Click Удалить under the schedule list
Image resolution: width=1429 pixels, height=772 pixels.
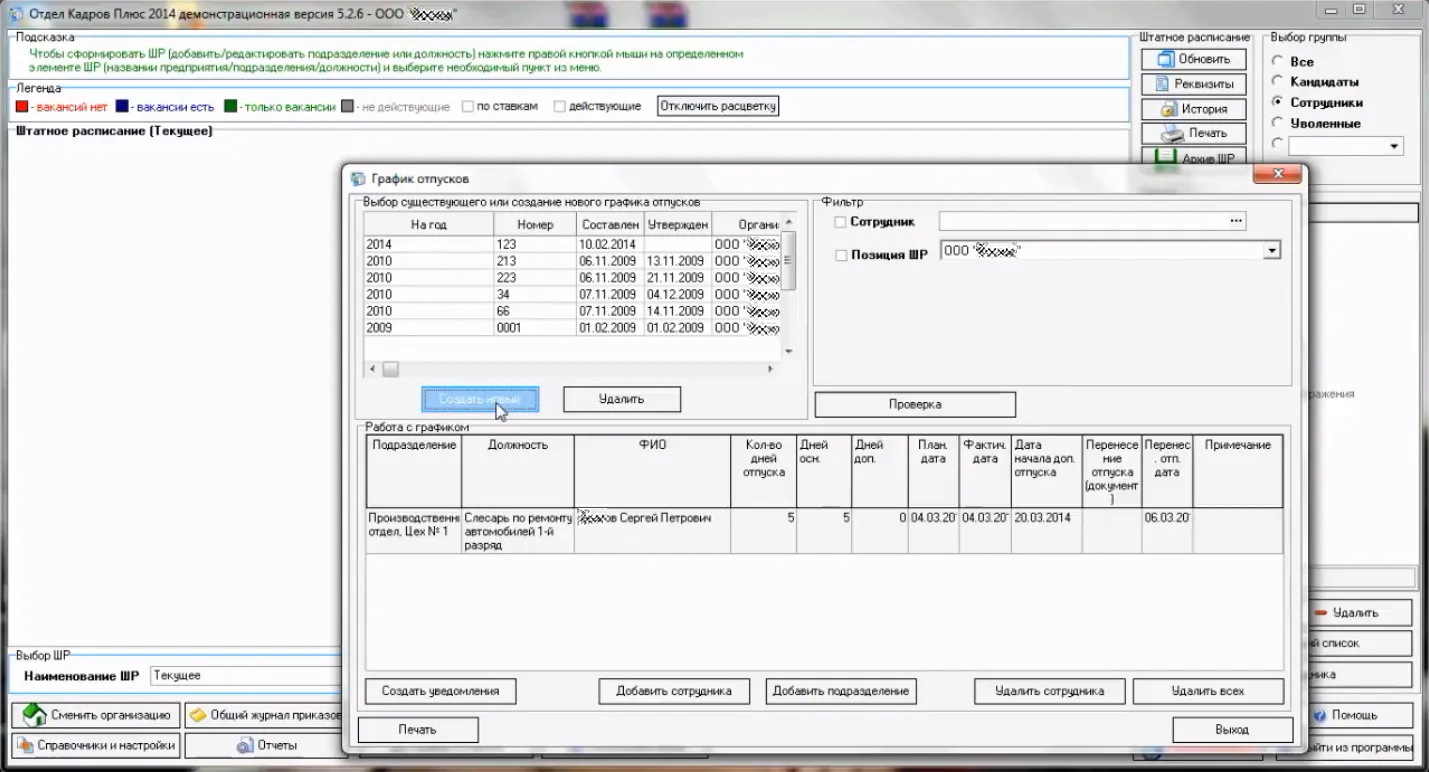[622, 399]
